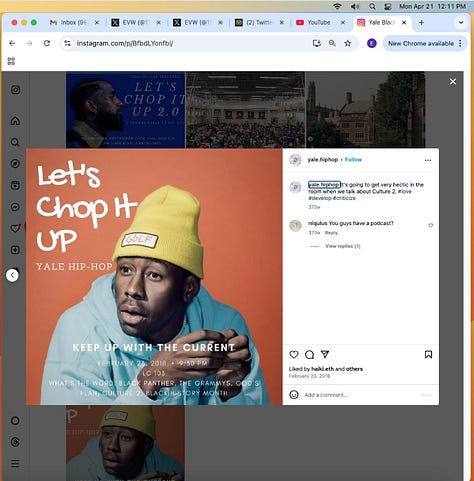Close the post overlay with X
The image size is (474, 481).
(453, 82)
